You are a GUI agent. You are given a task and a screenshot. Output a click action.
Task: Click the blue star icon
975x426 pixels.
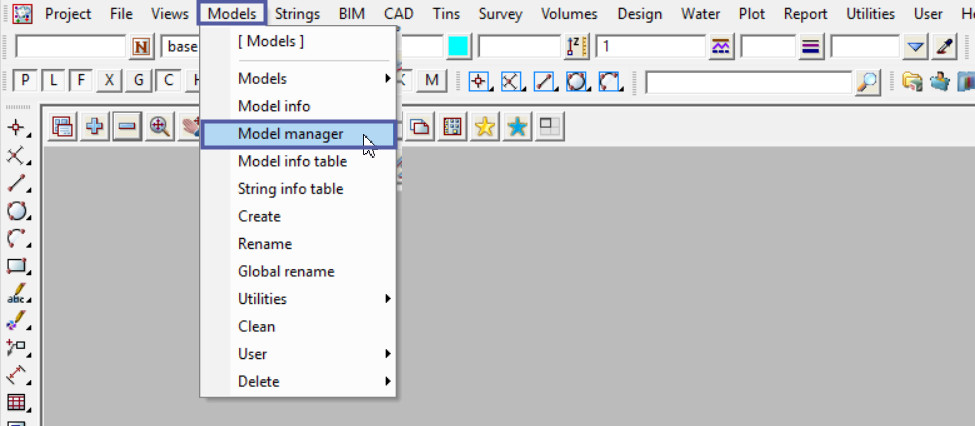[517, 127]
